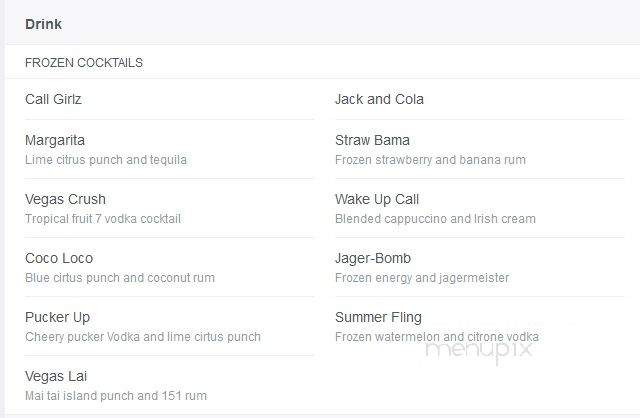Viewport: 640px width, 418px height.
Task: Click the Pucker Up drink entry
Action: tap(58, 318)
